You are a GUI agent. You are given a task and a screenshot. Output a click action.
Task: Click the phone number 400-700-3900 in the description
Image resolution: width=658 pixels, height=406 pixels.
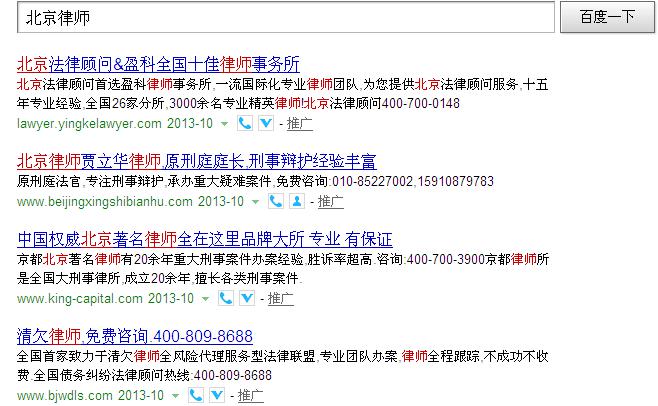[446, 259]
